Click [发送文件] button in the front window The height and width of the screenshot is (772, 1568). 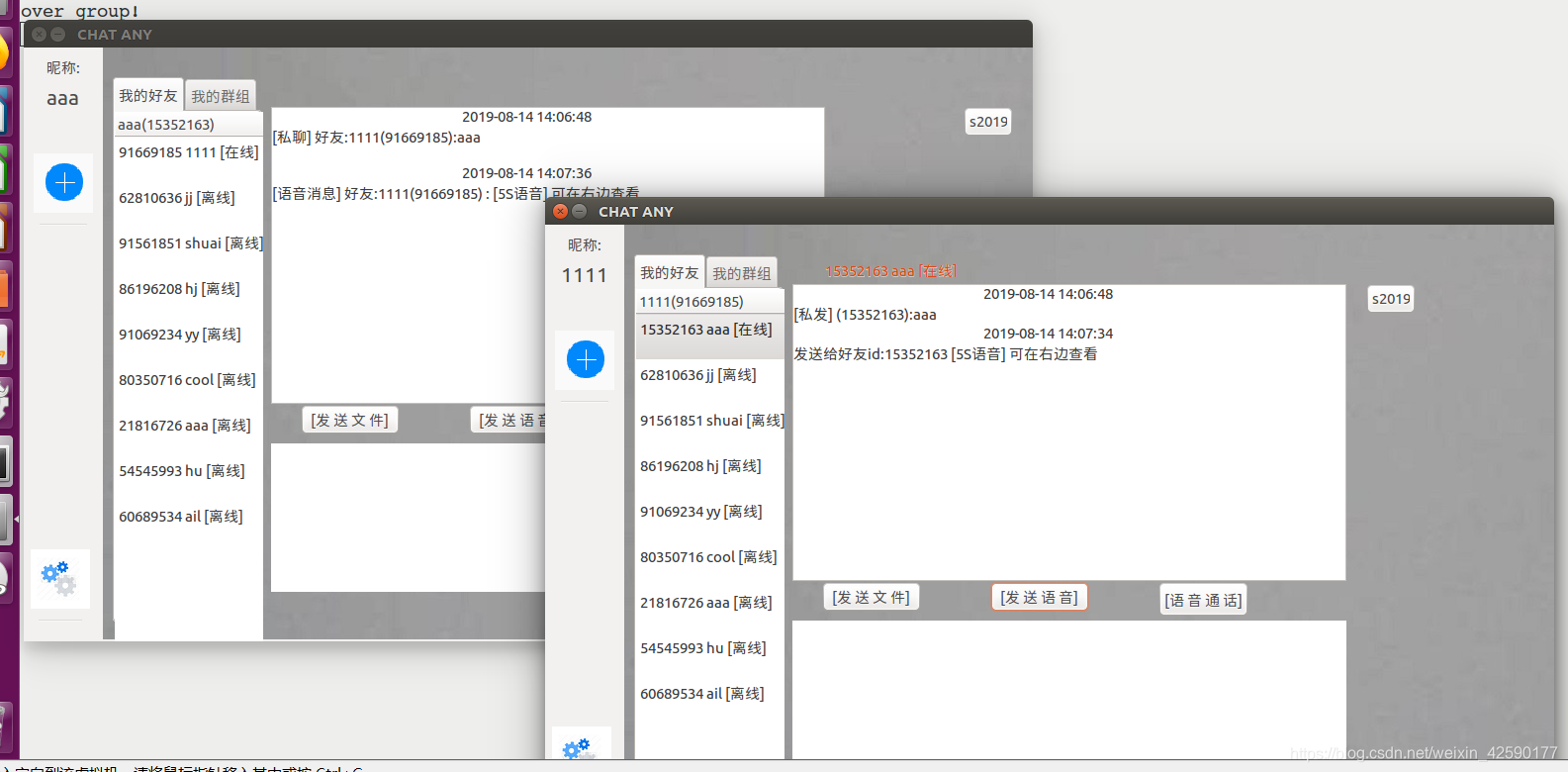point(872,597)
